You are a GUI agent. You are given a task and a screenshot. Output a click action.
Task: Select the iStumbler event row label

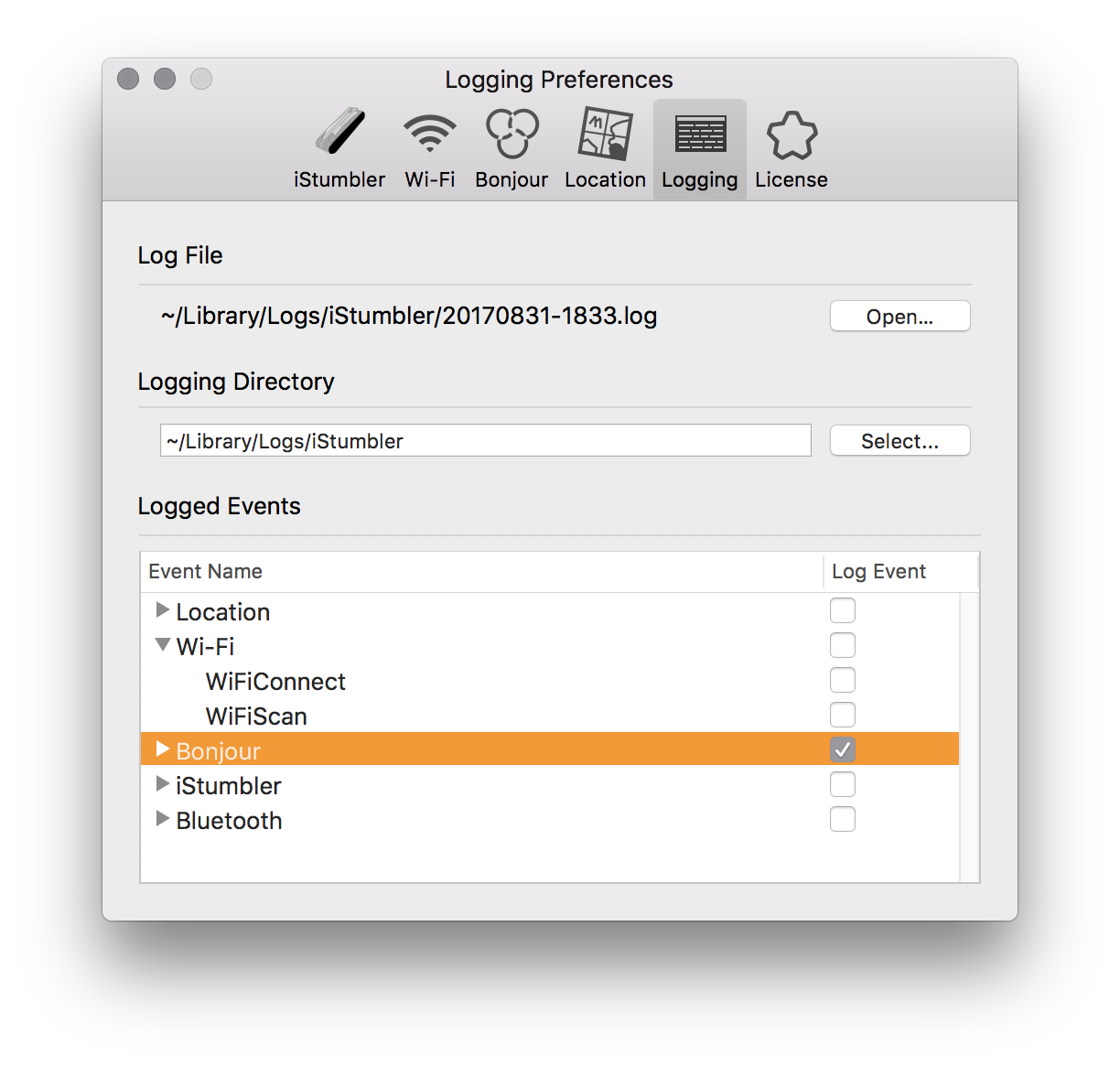click(x=229, y=786)
